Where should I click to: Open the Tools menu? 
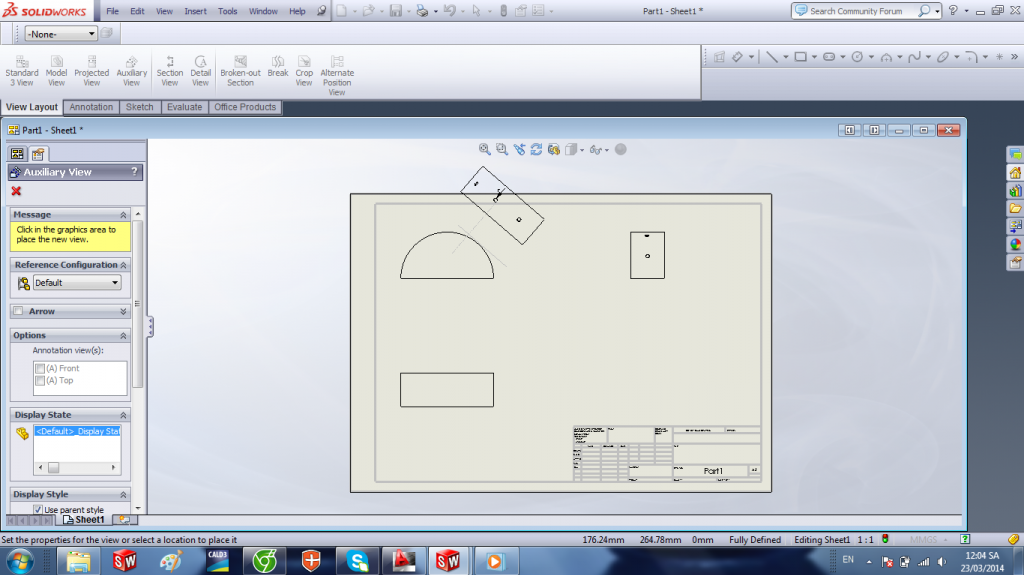(x=227, y=11)
